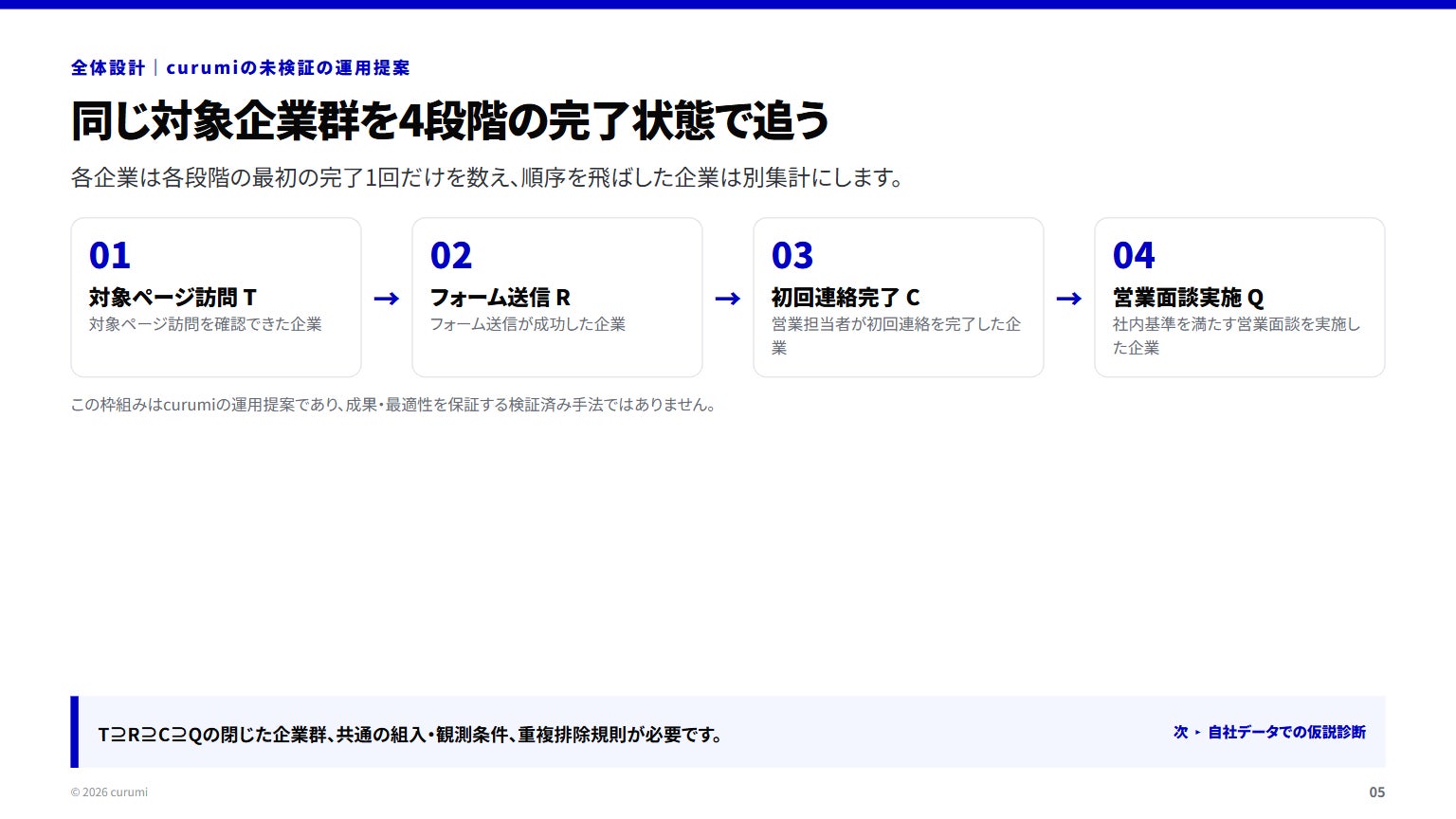1456x819 pixels.
Task: Click the large blue number 03
Action: [792, 256]
